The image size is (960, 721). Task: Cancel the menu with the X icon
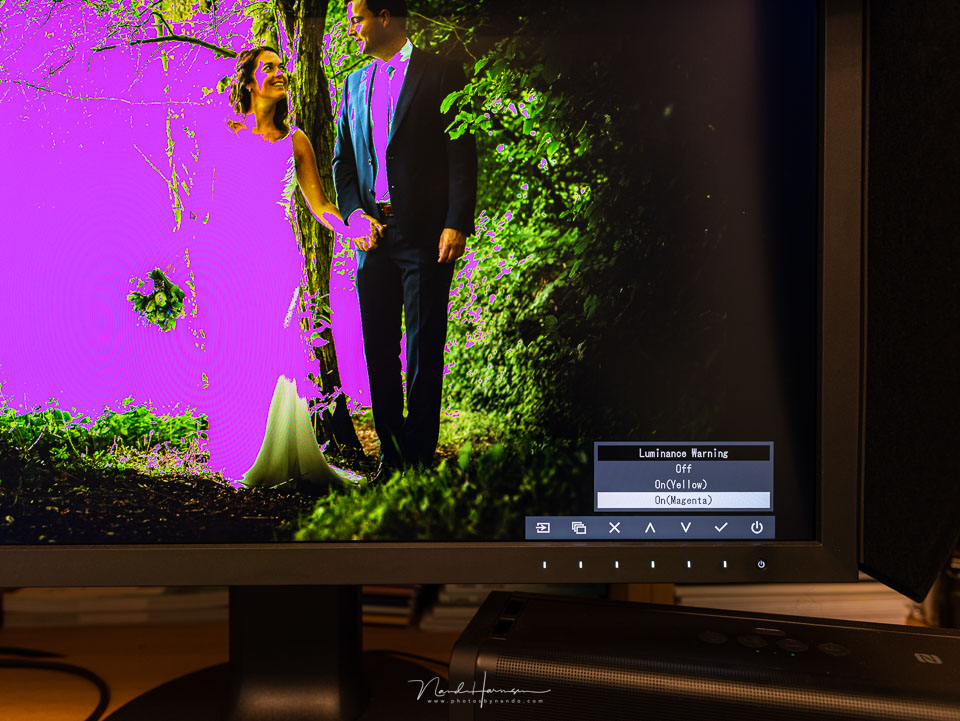pos(615,528)
